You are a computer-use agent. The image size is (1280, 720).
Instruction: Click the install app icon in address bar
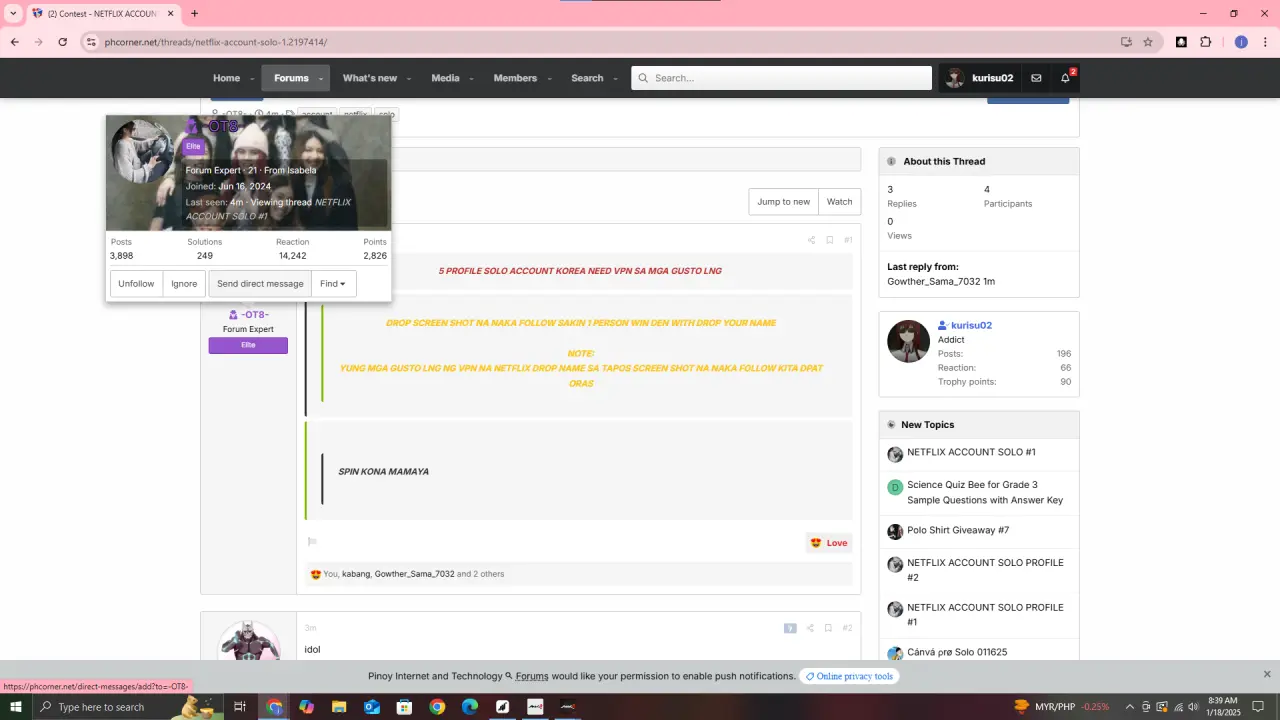click(1126, 42)
